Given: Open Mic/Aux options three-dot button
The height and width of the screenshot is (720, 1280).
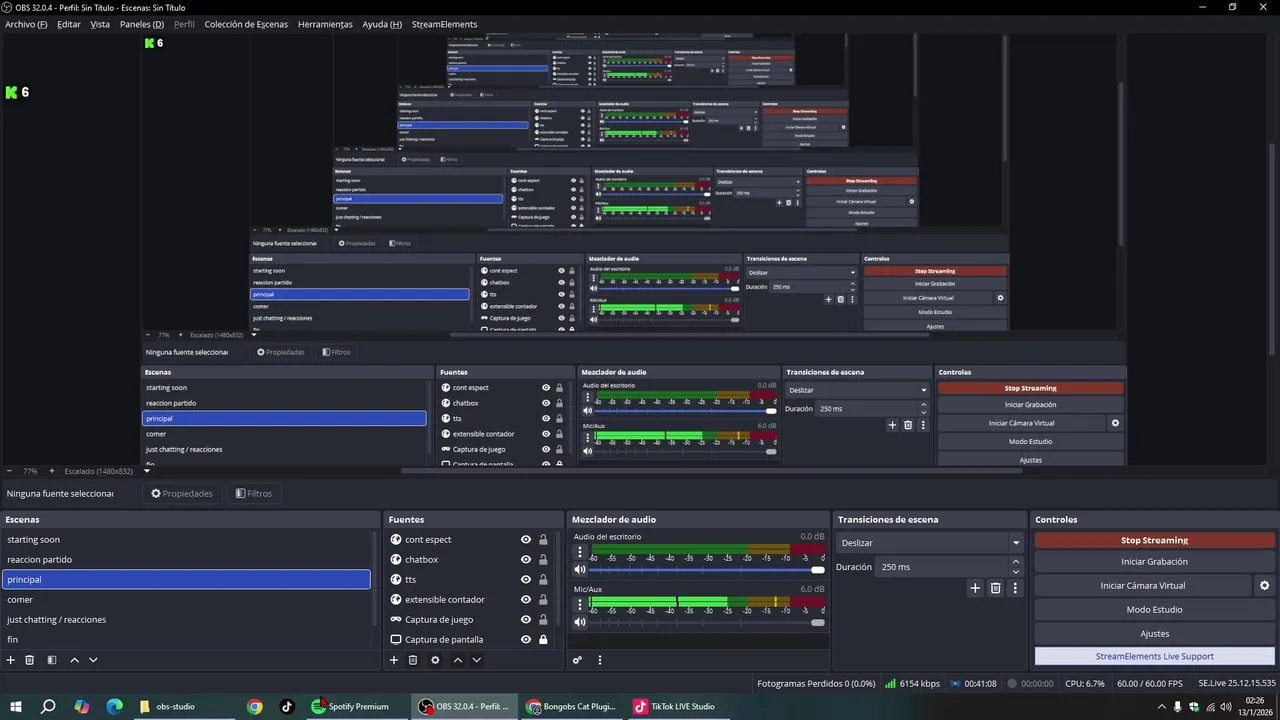Looking at the screenshot, I should click(x=579, y=605).
